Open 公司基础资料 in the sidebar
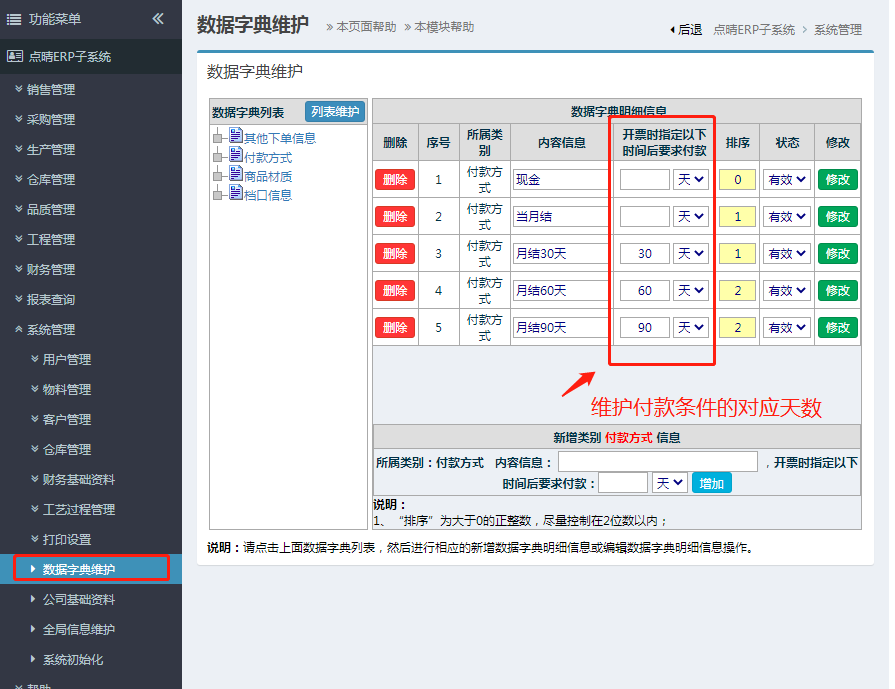The height and width of the screenshot is (689, 895). tap(78, 600)
